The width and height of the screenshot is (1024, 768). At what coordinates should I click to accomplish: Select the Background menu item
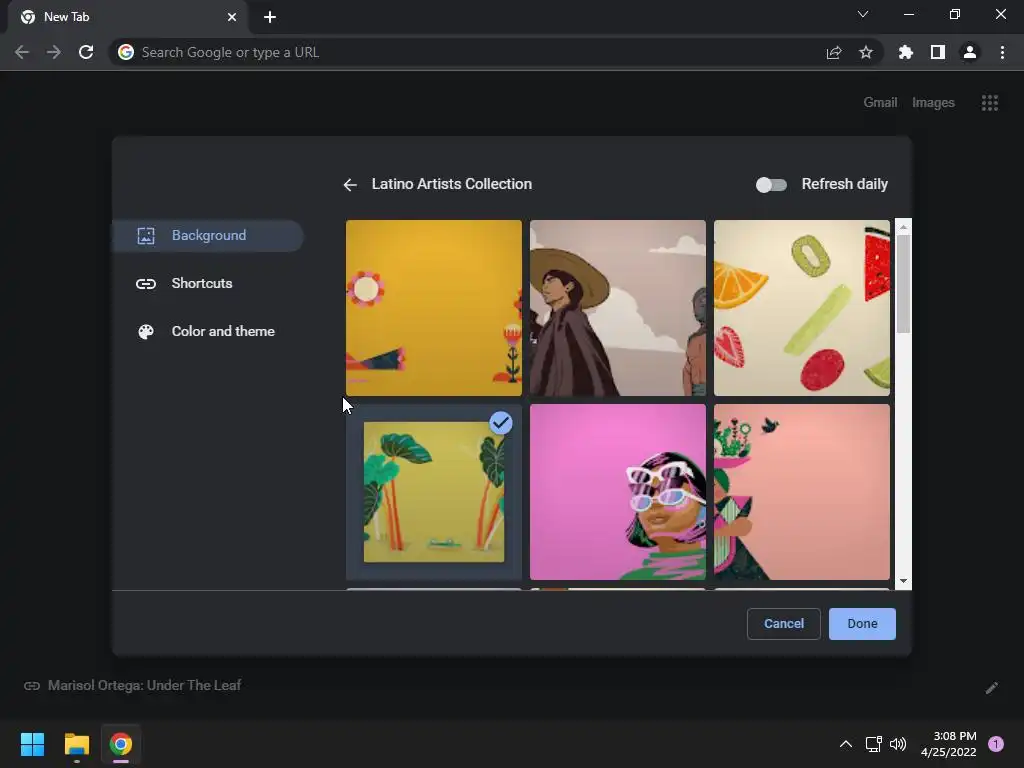(x=208, y=236)
